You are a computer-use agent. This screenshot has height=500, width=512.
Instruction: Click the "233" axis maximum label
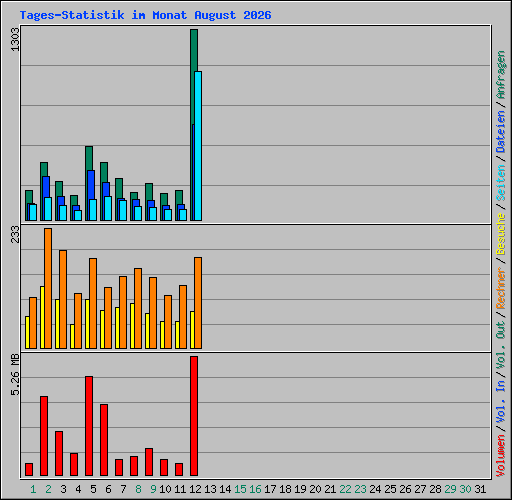15,234
